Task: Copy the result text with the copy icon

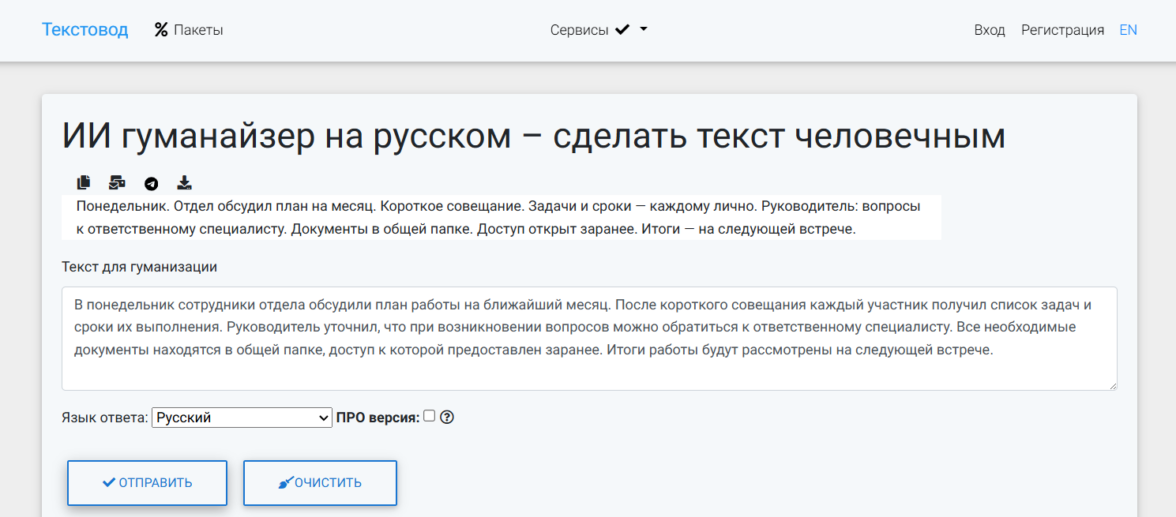Action: tap(83, 182)
